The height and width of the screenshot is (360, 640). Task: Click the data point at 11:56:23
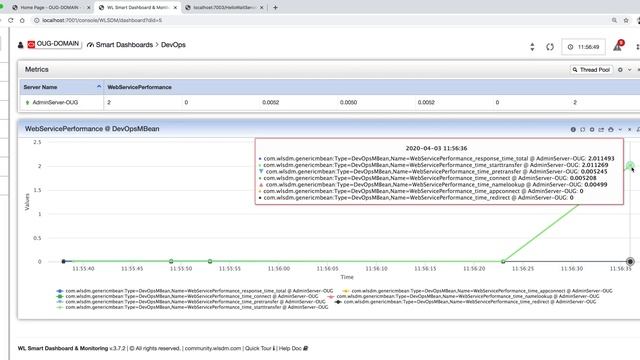[x=503, y=261]
